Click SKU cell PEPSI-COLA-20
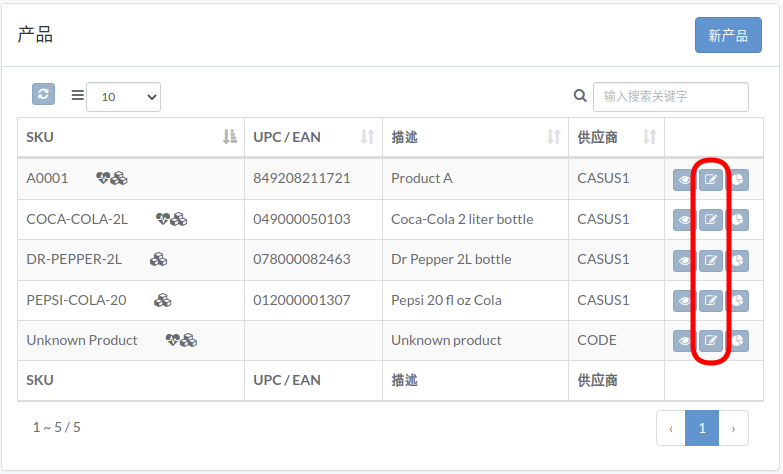The height and width of the screenshot is (474, 783). (76, 300)
